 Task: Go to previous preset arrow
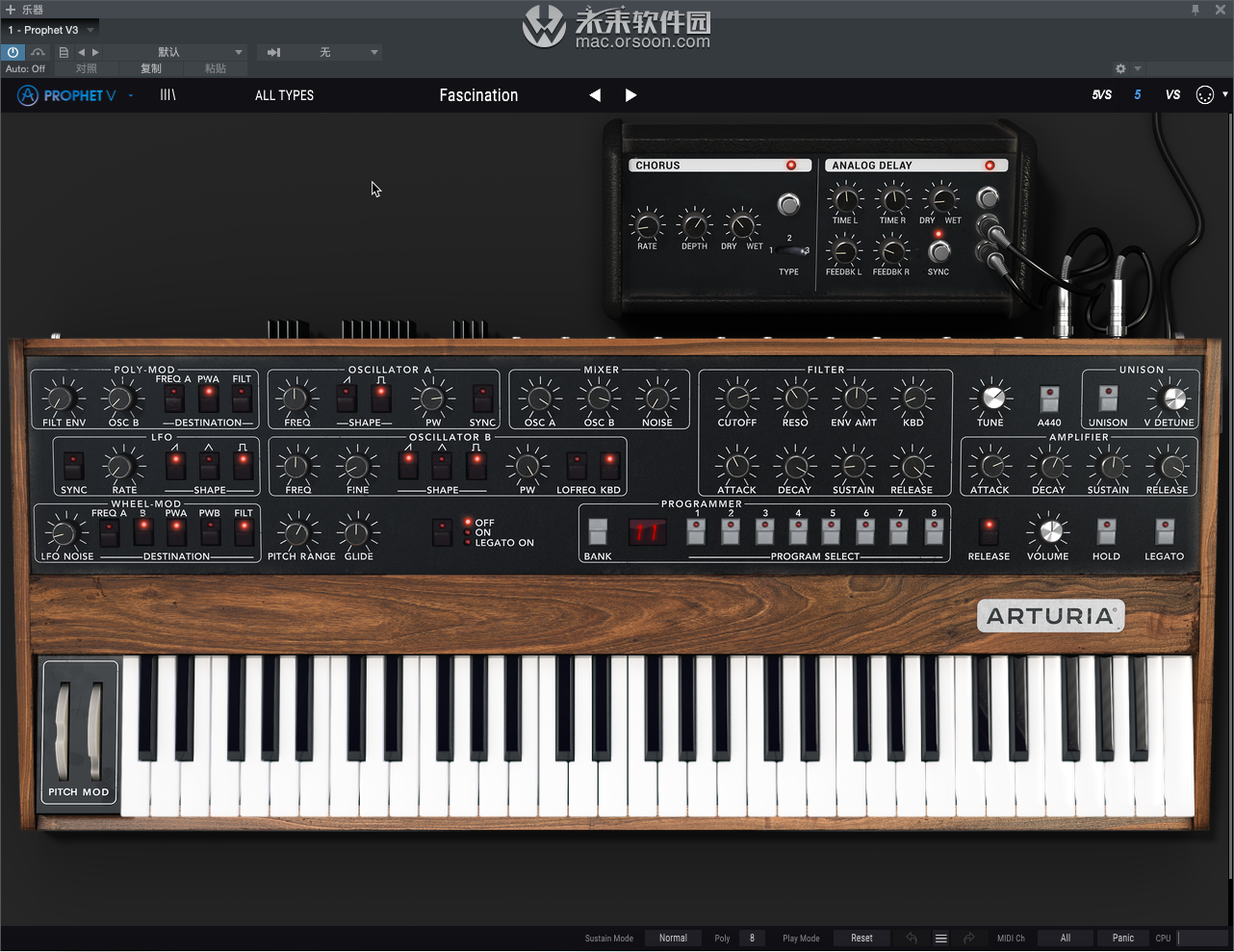tap(595, 95)
